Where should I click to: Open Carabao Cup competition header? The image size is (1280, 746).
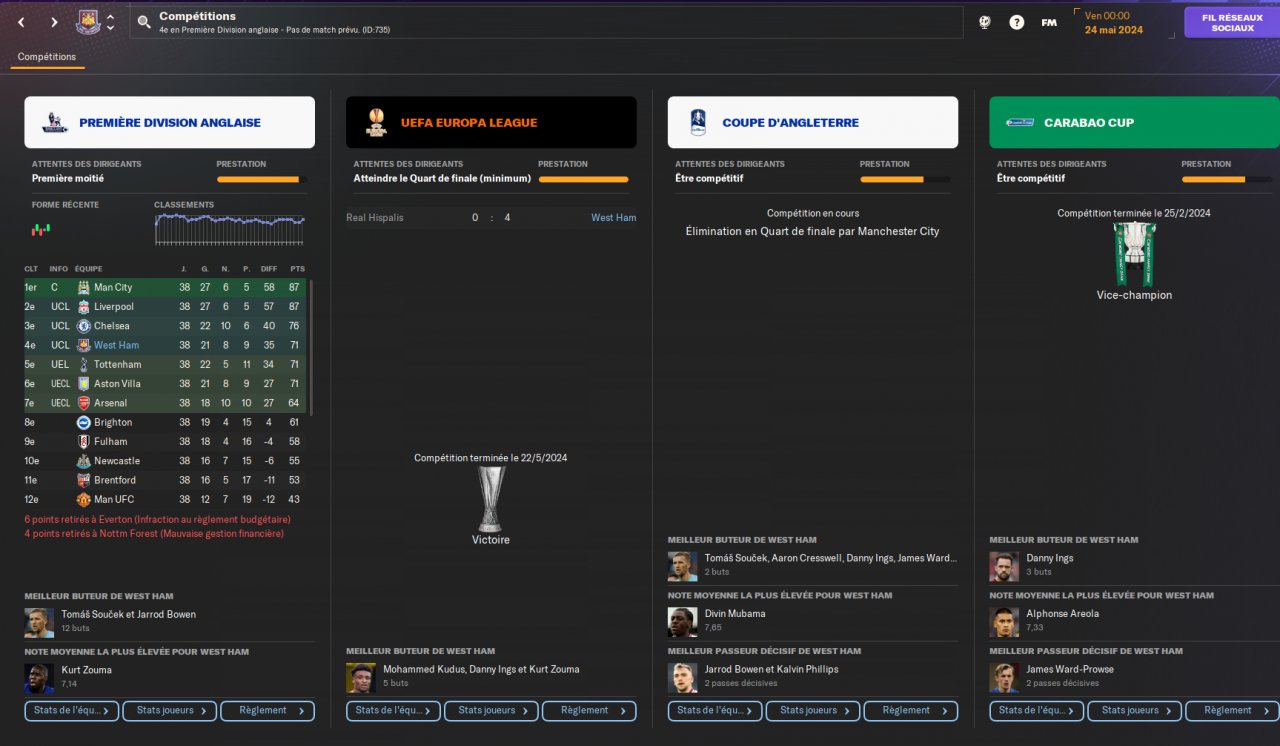[1134, 122]
